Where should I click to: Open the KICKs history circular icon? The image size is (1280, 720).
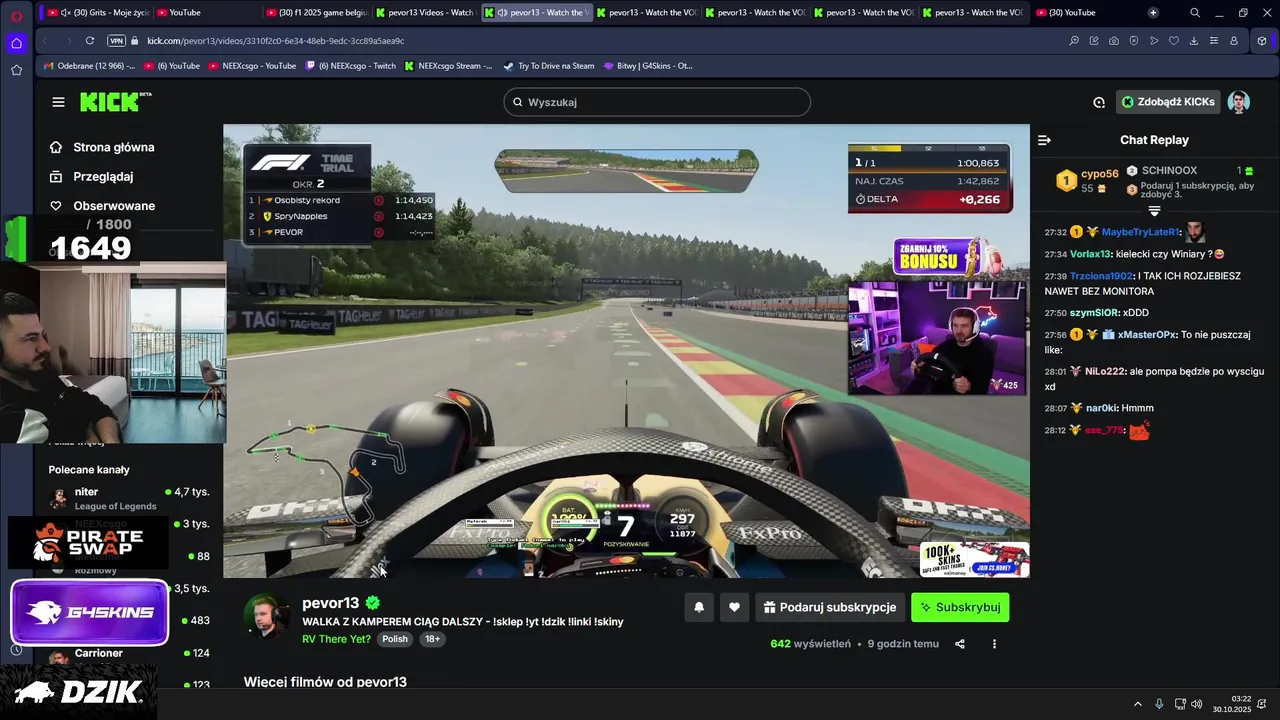[x=1099, y=102]
